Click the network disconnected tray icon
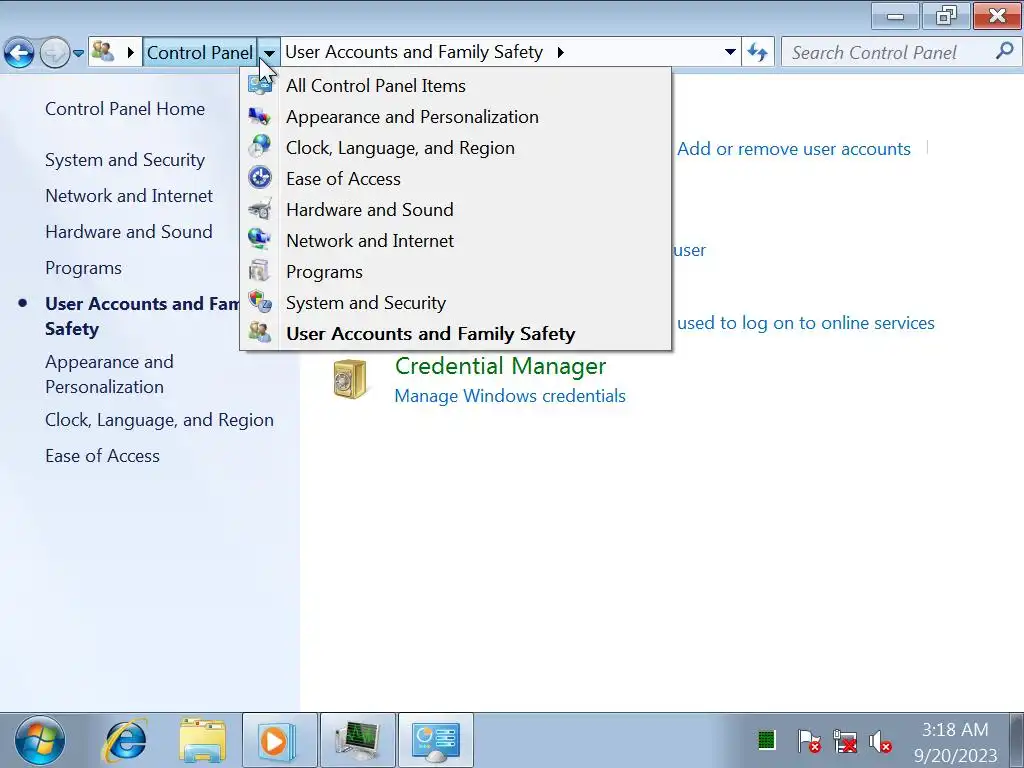This screenshot has width=1024, height=768. pyautogui.click(x=844, y=742)
